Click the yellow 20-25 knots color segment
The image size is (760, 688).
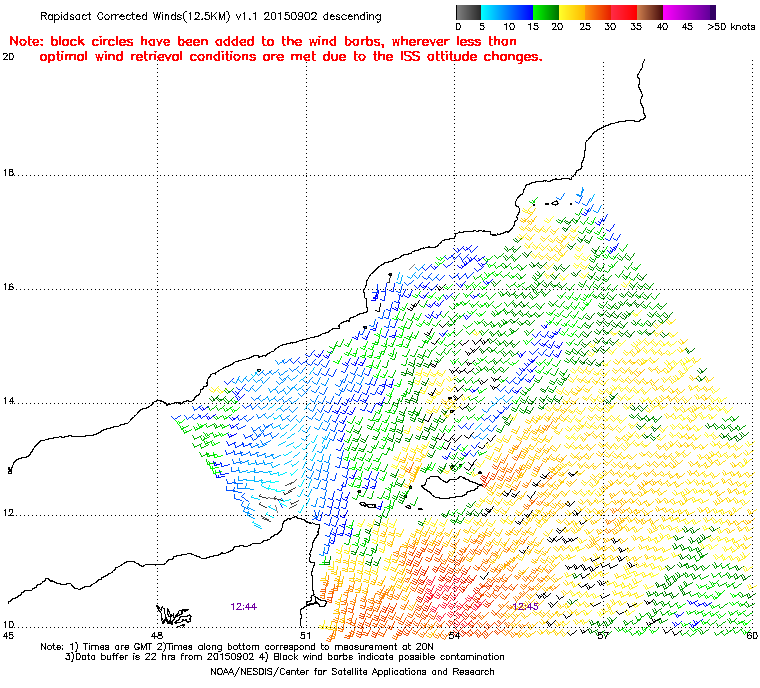(572, 12)
